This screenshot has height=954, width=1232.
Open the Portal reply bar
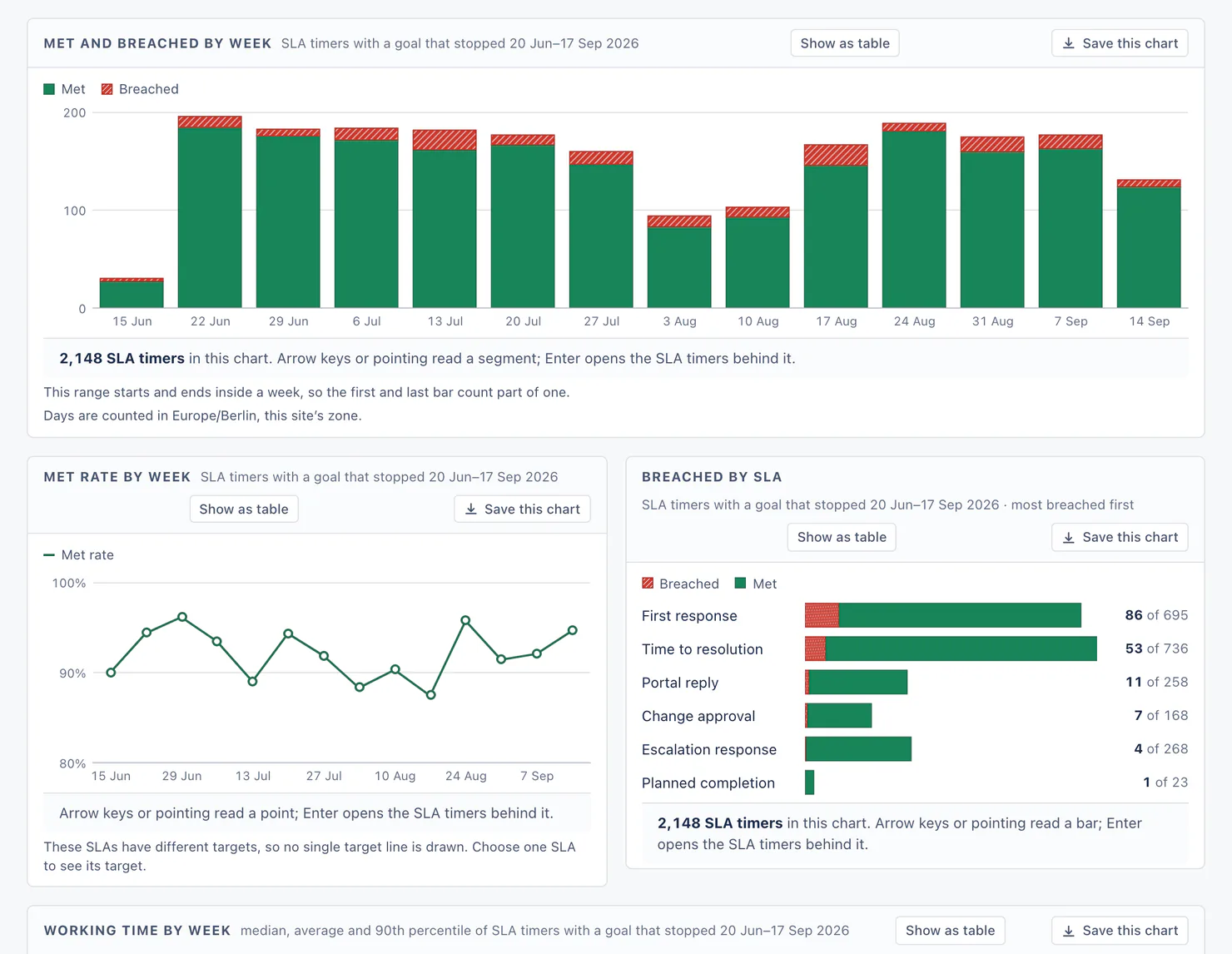pyautogui.click(x=856, y=682)
